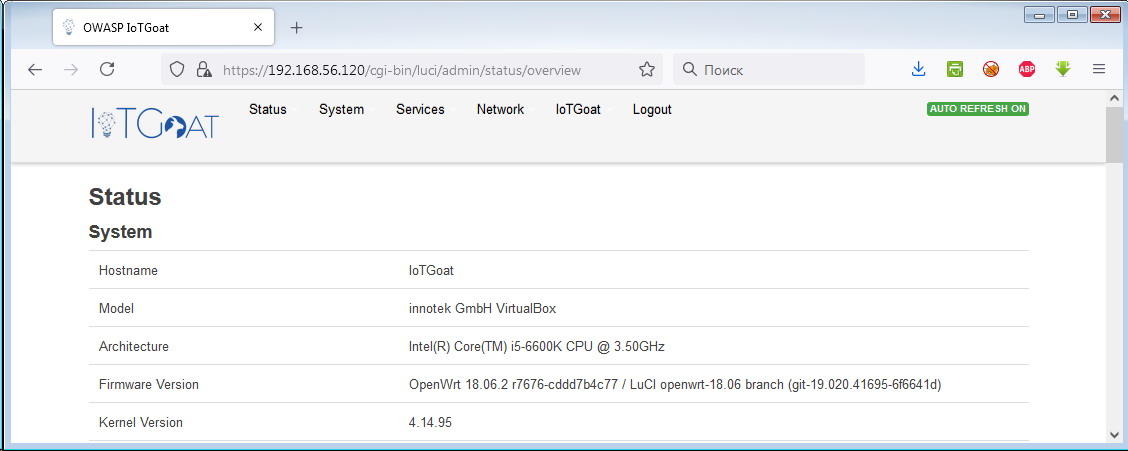This screenshot has height=451, width=1128.
Task: Click the IoTGoat logo
Action: (x=155, y=123)
